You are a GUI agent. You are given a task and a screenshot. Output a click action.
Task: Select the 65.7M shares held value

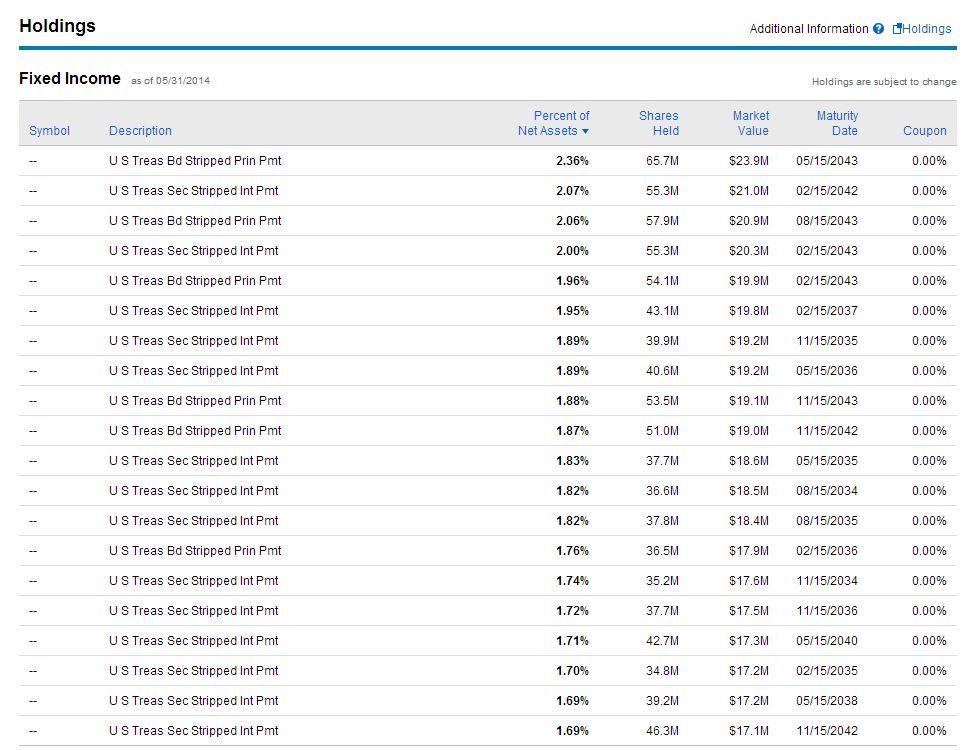662,161
